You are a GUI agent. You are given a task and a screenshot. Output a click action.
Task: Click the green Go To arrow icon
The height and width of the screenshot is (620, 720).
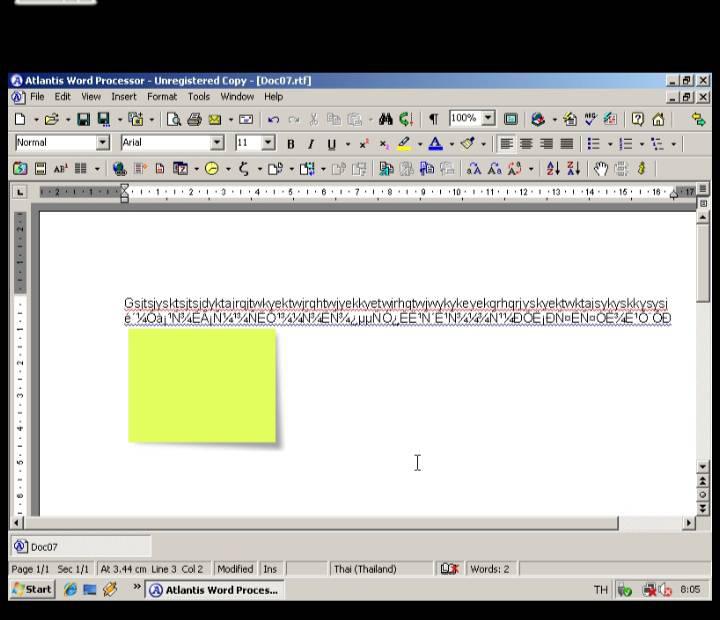tap(406, 119)
